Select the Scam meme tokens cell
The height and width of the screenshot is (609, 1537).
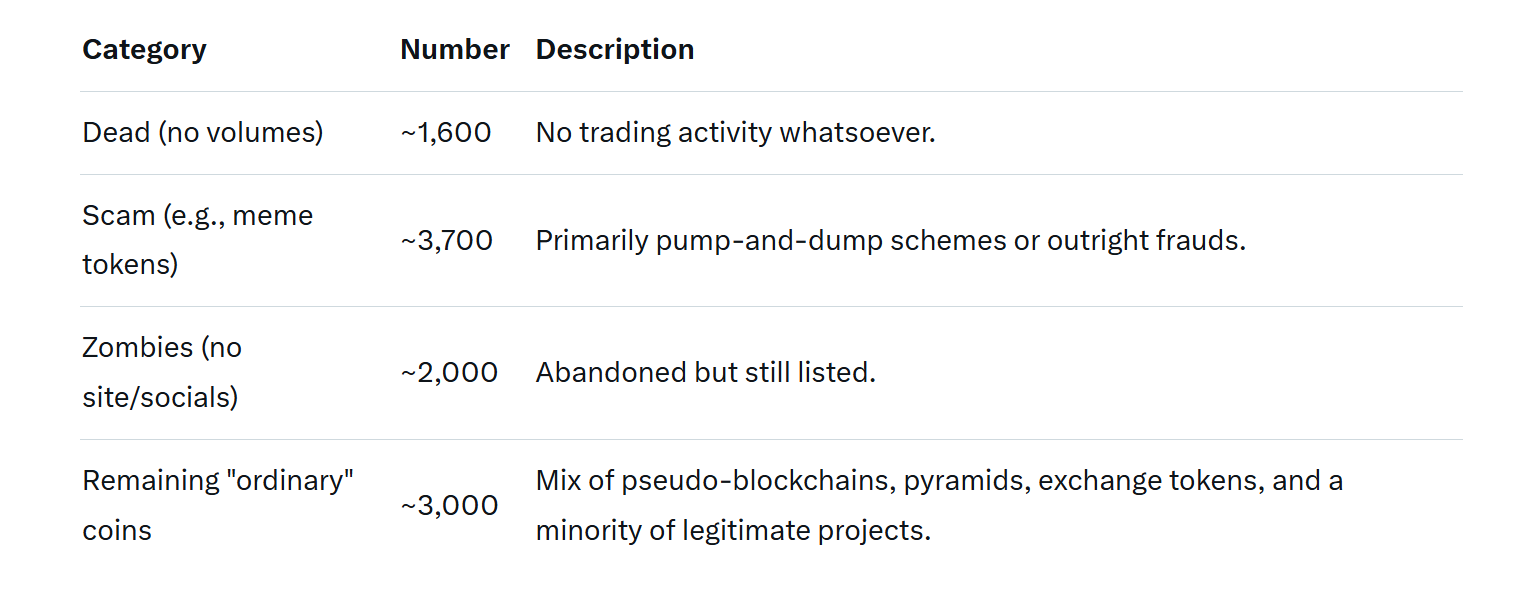coord(197,240)
